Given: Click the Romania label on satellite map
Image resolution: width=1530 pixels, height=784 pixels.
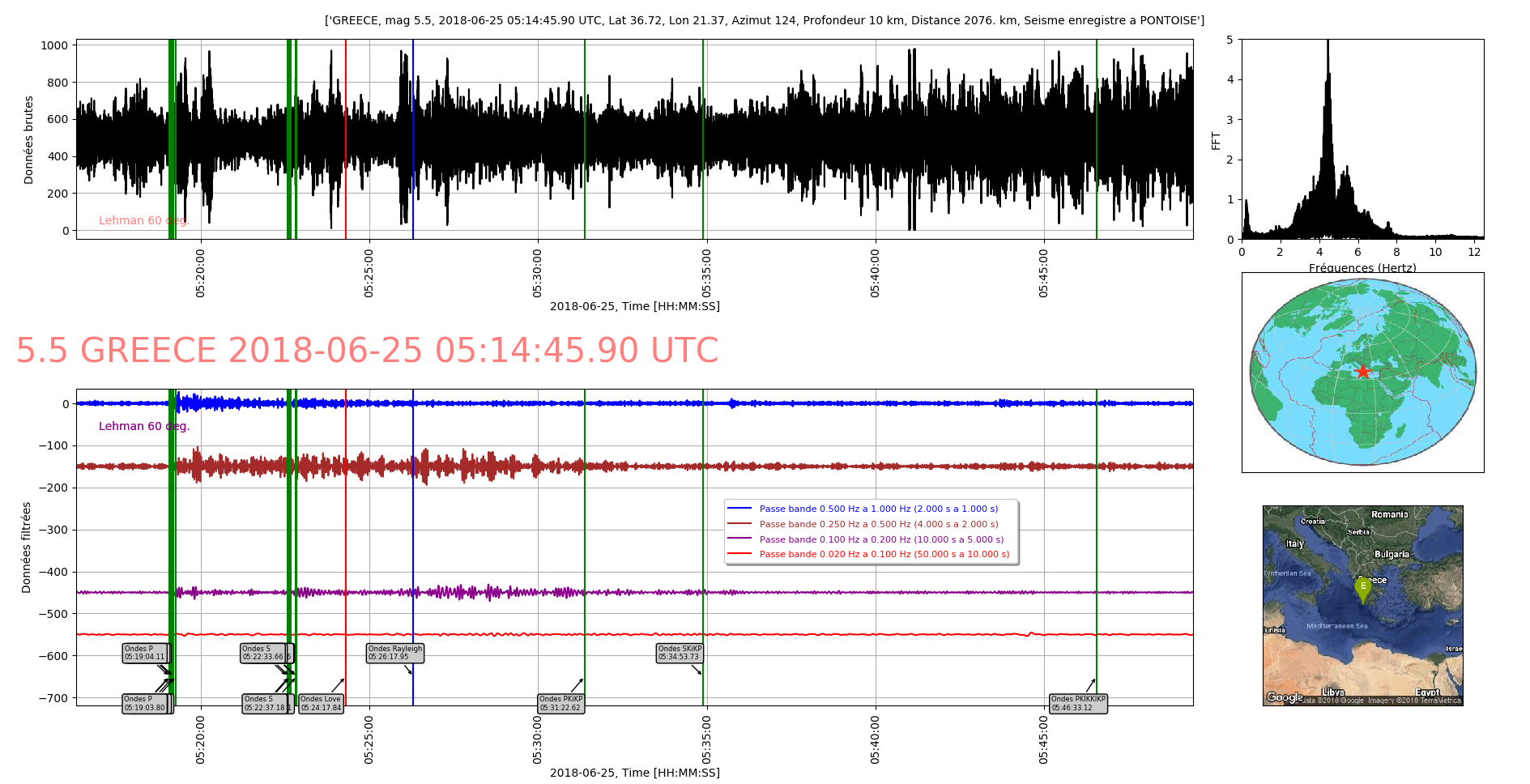Looking at the screenshot, I should click(x=1389, y=514).
